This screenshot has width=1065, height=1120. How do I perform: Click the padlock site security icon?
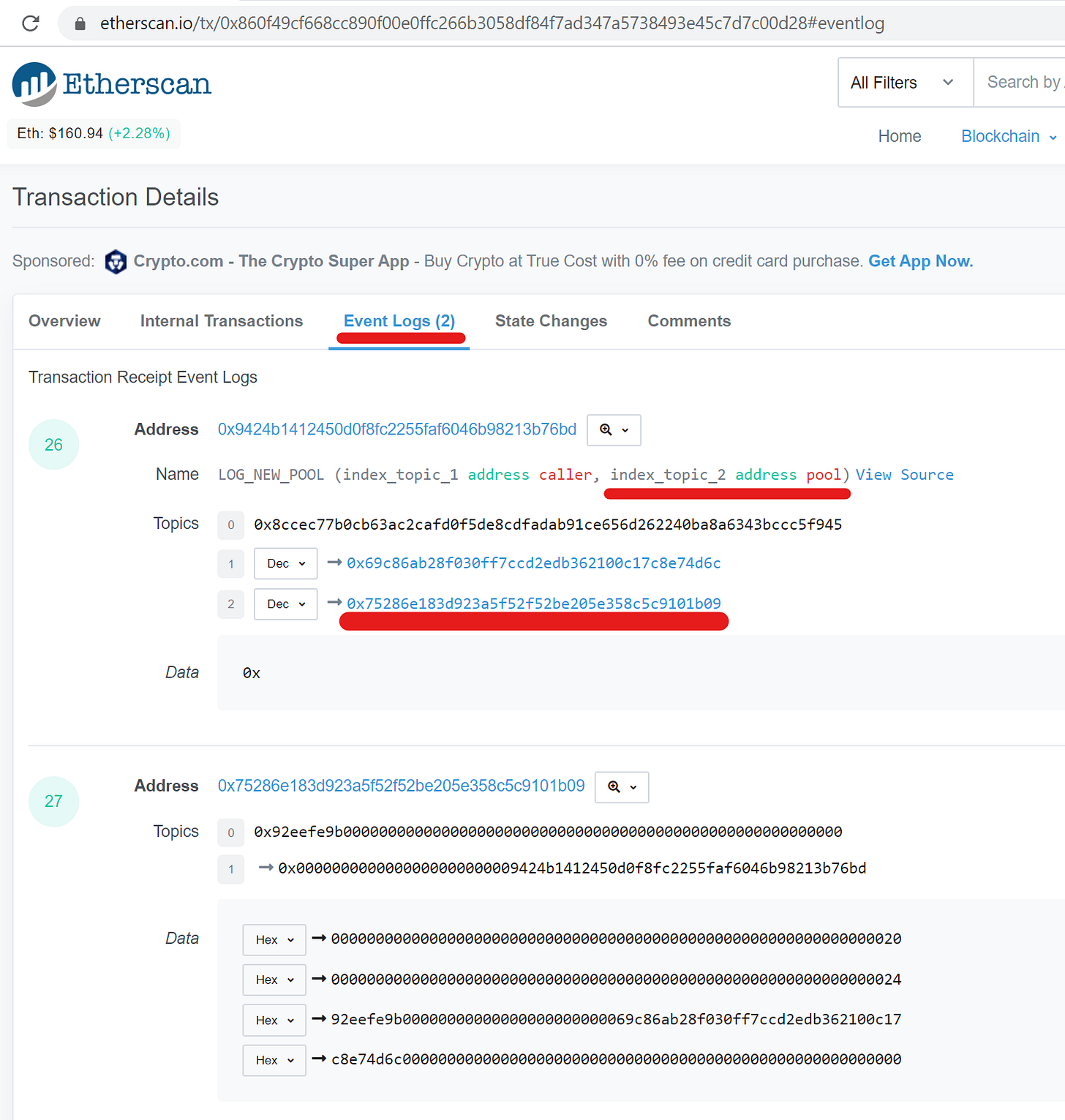pos(80,23)
